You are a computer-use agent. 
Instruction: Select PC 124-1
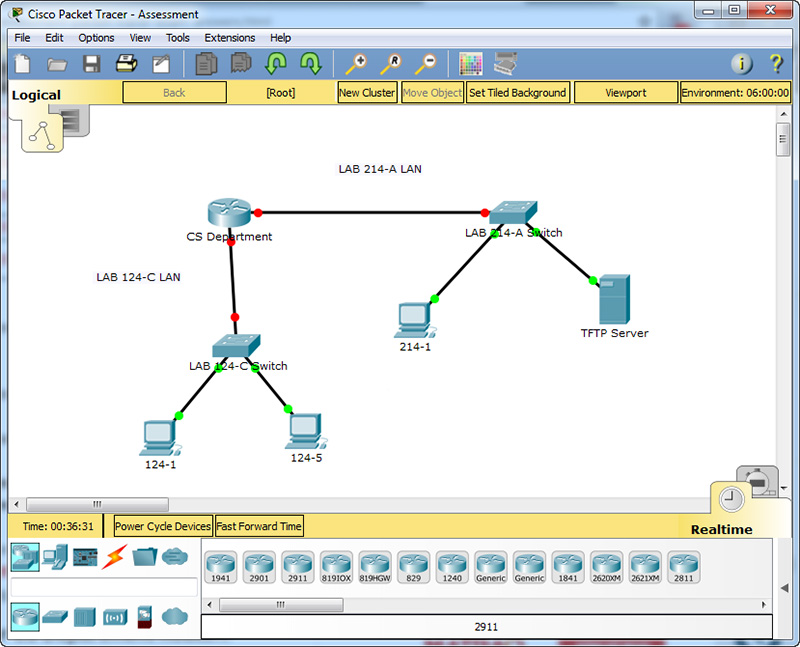click(160, 438)
